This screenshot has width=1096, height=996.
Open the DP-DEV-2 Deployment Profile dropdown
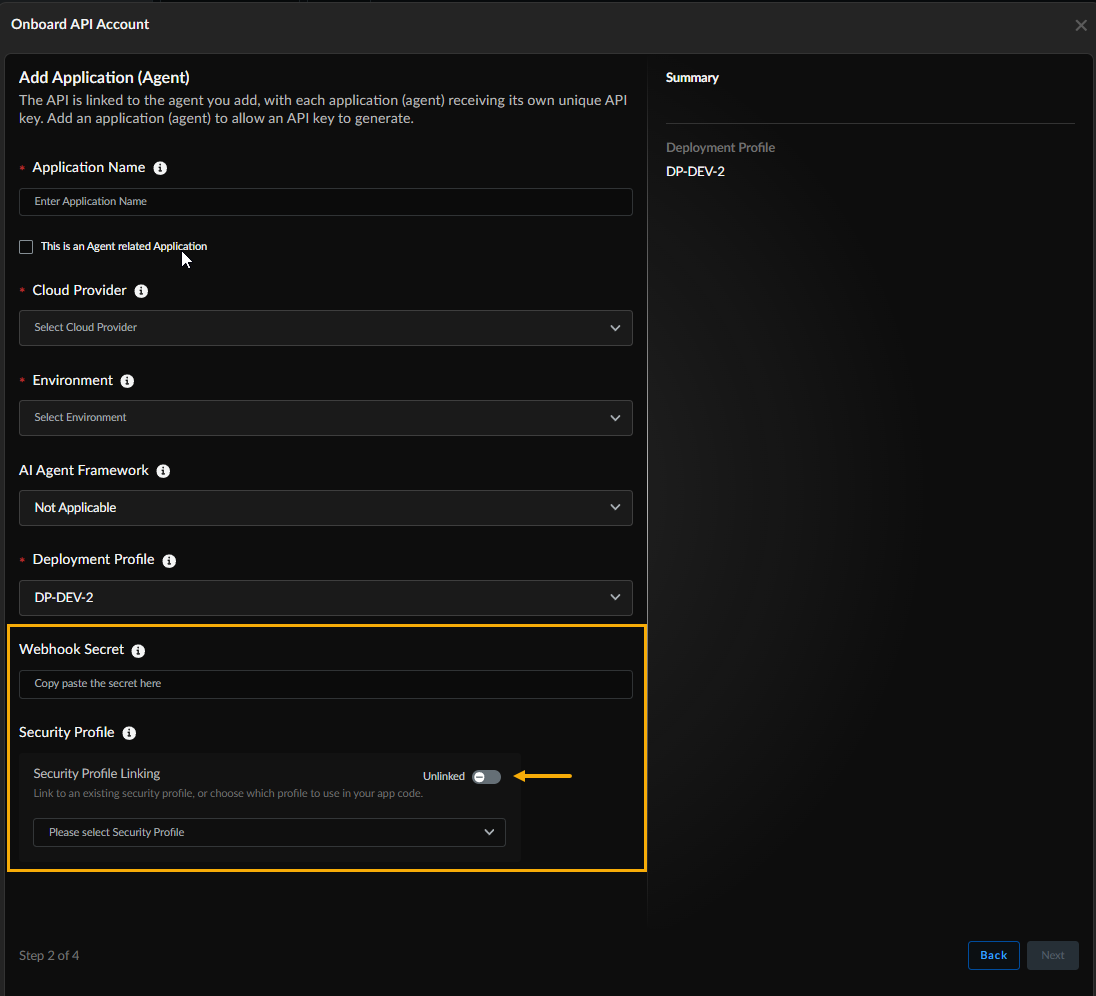(x=326, y=598)
